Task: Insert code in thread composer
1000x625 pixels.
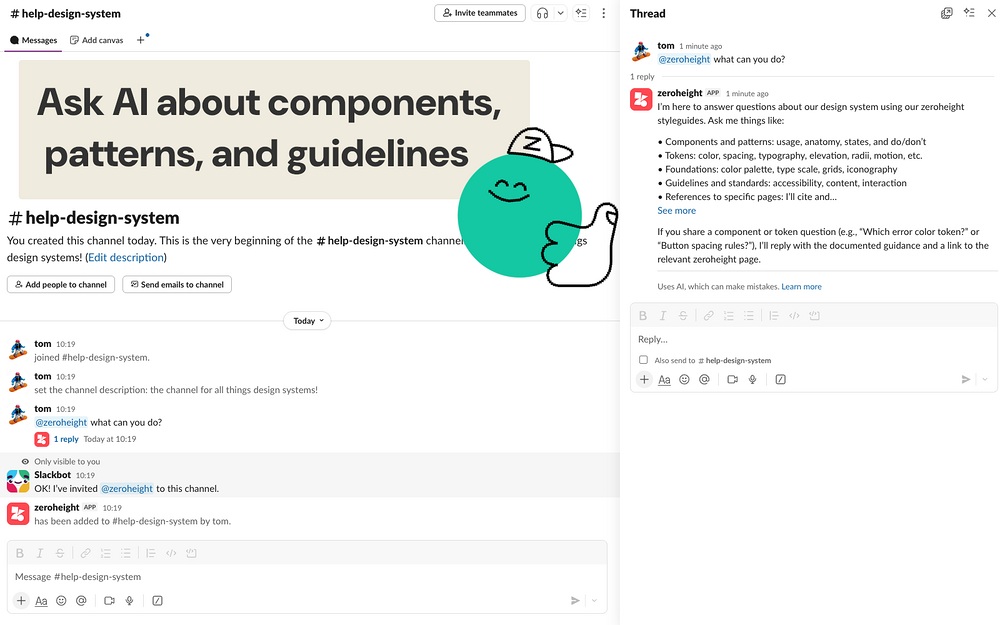Action: [x=794, y=316]
